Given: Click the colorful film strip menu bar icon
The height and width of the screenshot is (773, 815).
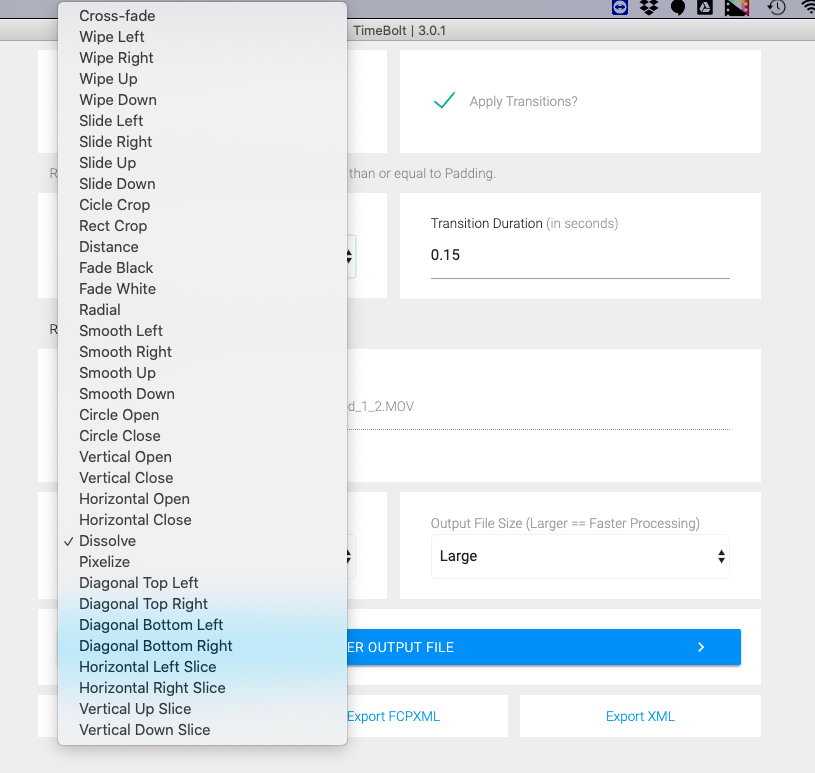Looking at the screenshot, I should (x=737, y=7).
